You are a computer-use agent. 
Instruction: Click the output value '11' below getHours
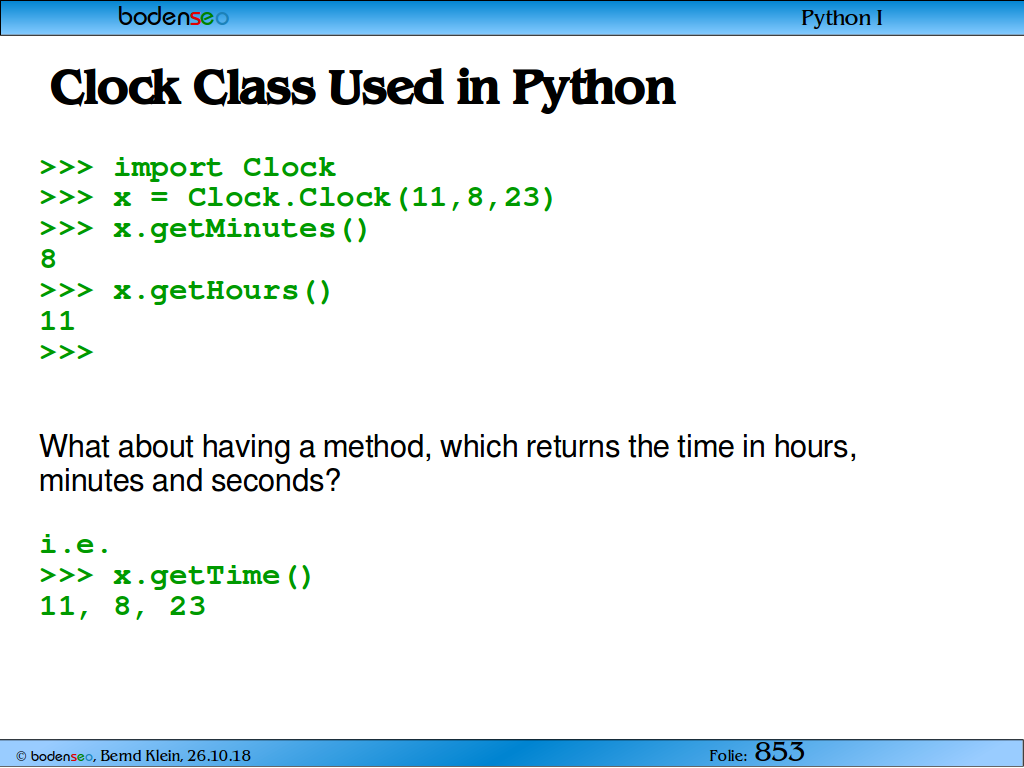(x=57, y=321)
